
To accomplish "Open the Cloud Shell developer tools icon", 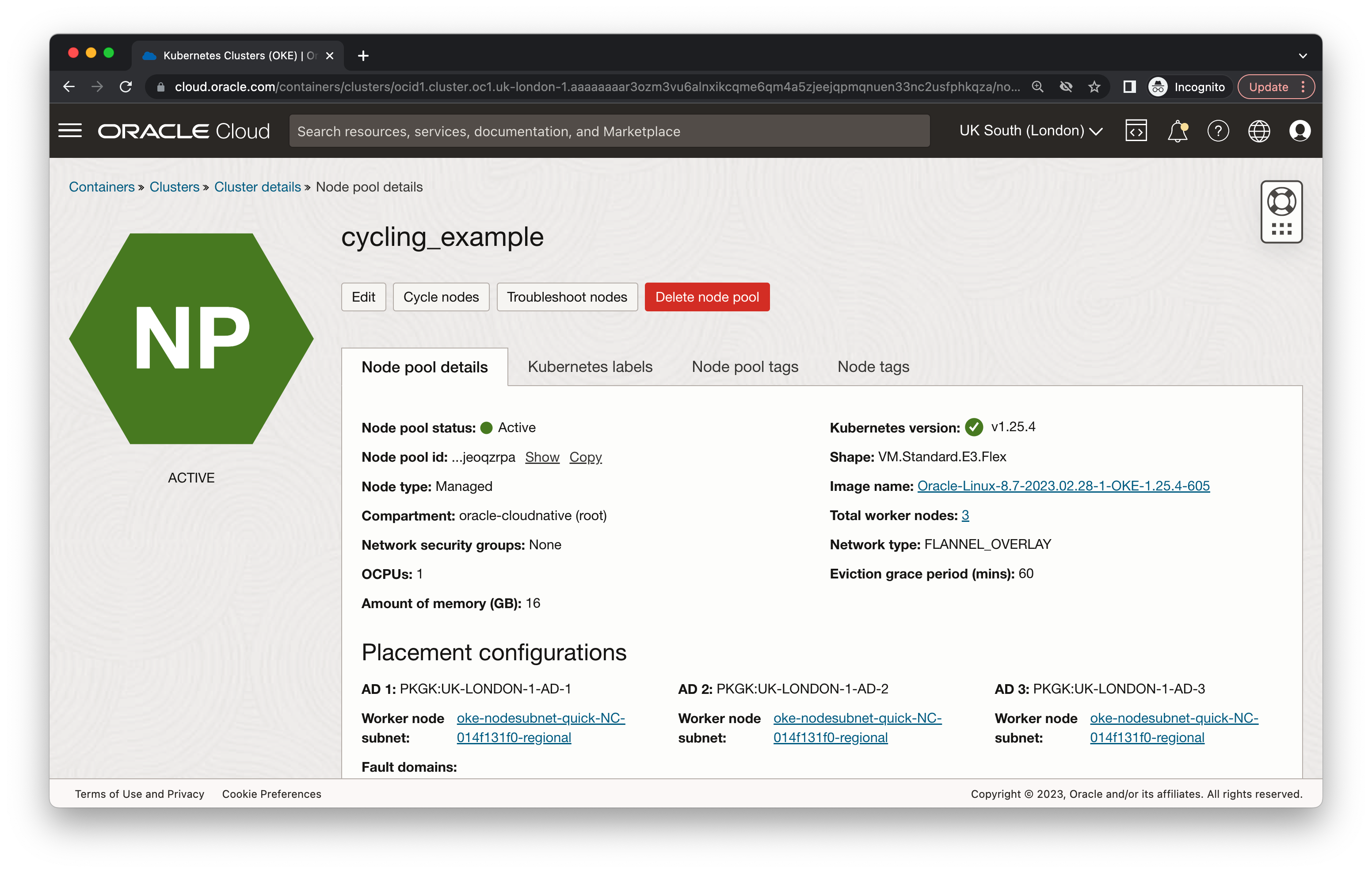I will (x=1136, y=130).
